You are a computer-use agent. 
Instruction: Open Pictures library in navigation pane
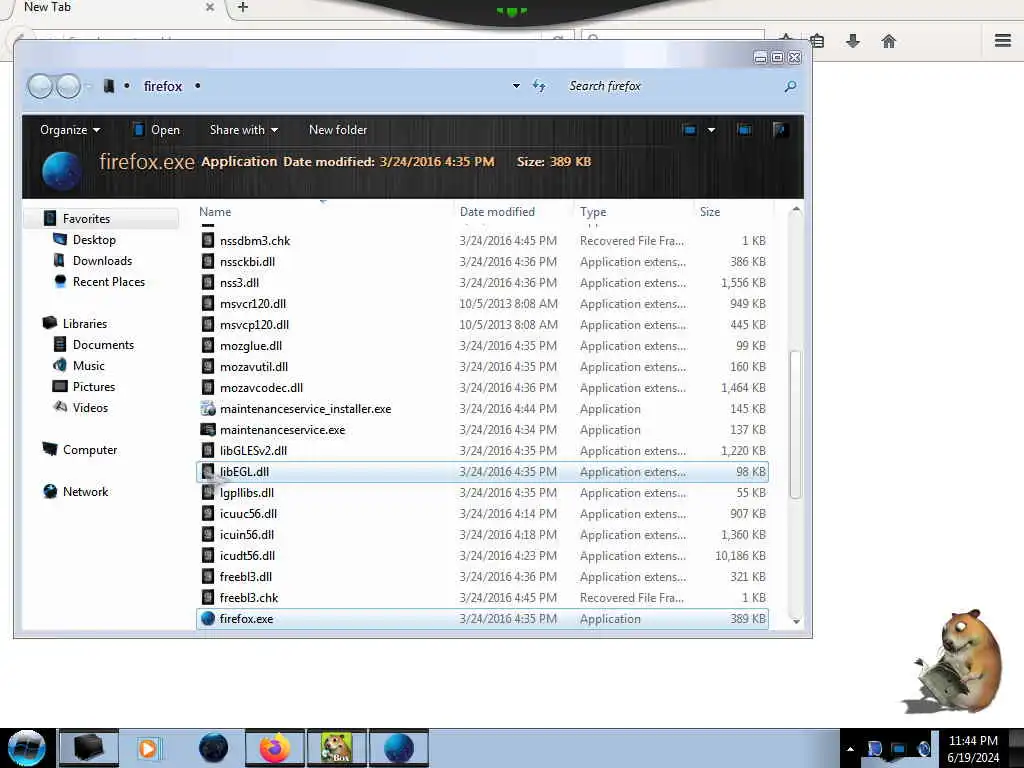click(x=94, y=387)
